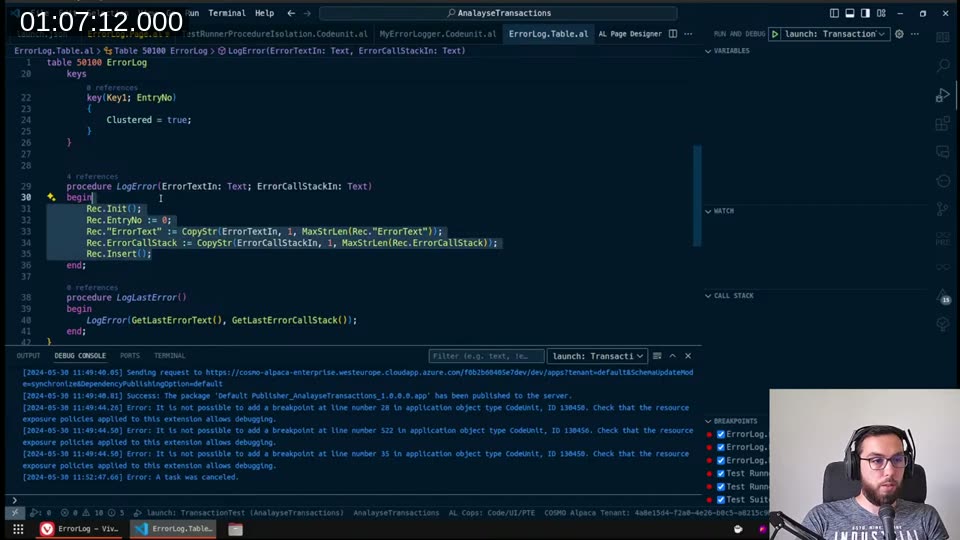Select the DEBUG CONSOLE panel tab

(x=80, y=356)
